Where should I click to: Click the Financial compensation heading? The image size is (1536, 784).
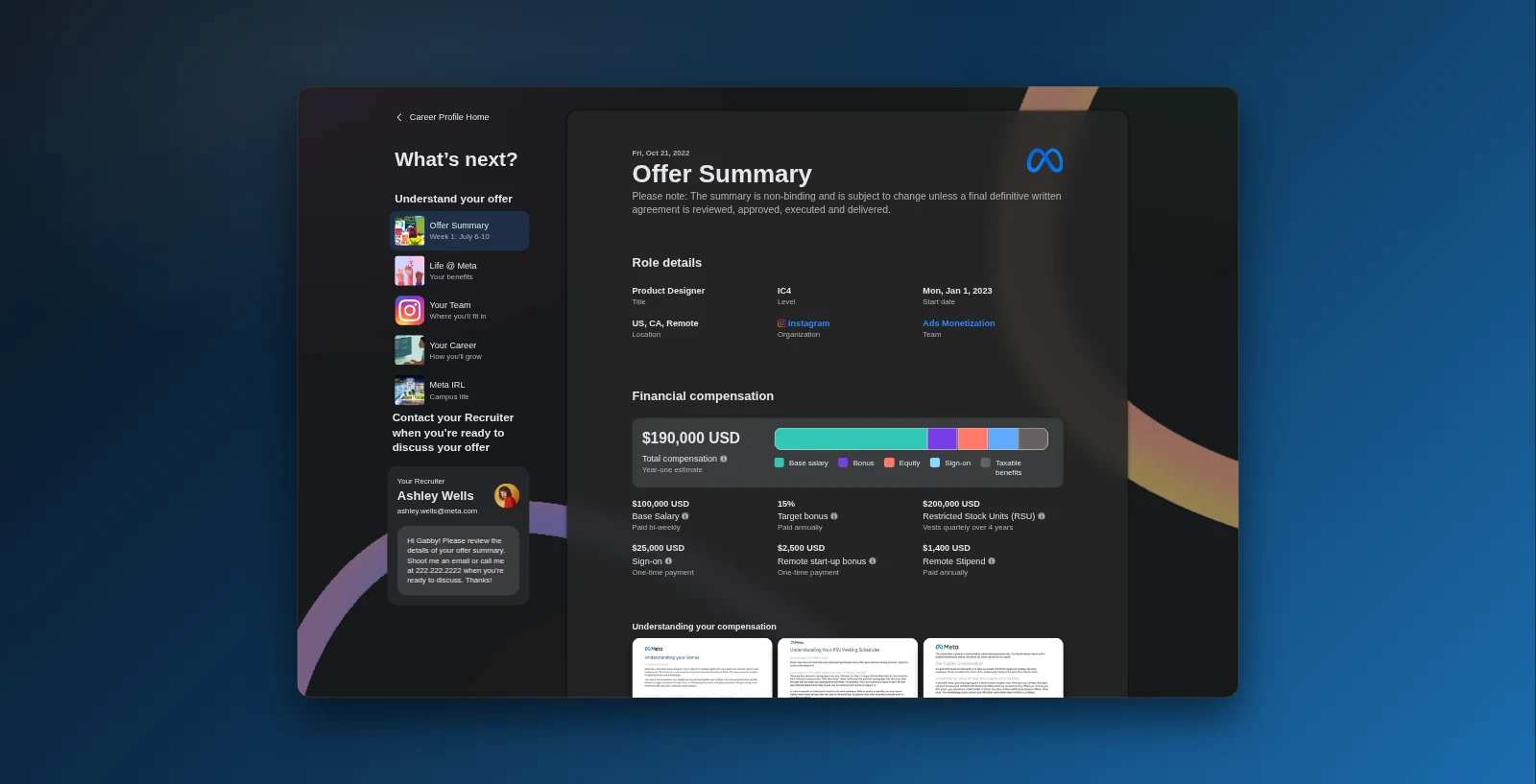(703, 396)
